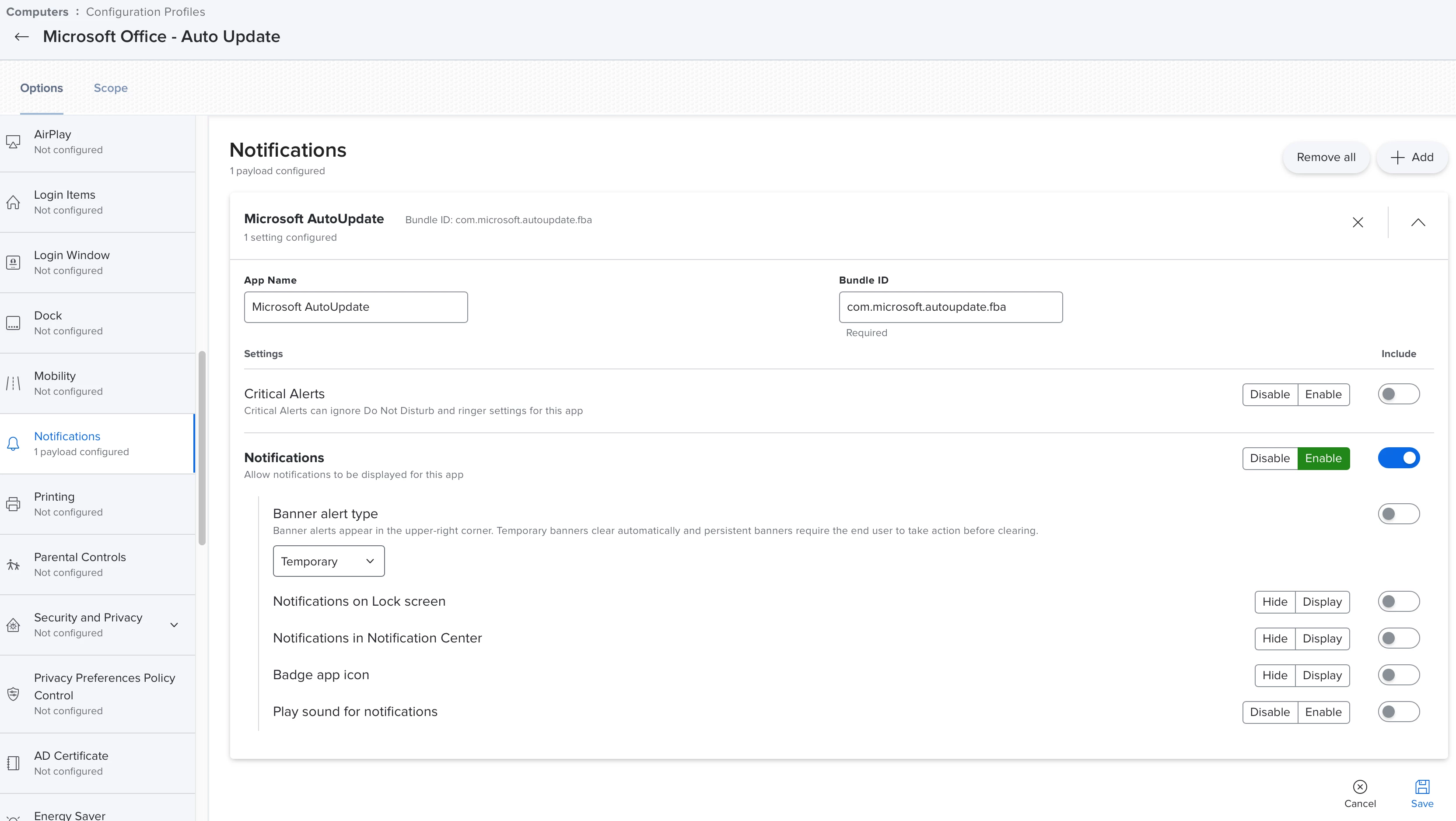
Task: Toggle Include switch for Notifications on Lock screen
Action: tap(1398, 602)
